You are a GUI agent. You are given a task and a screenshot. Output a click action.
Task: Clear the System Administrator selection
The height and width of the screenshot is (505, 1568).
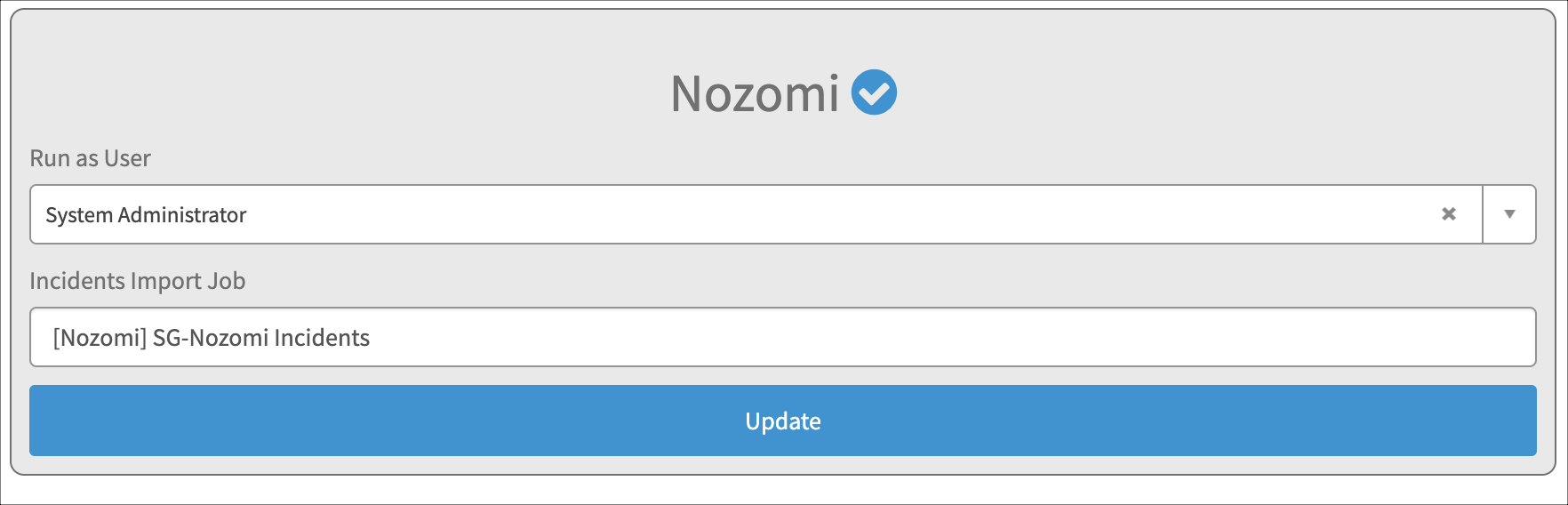(1449, 214)
